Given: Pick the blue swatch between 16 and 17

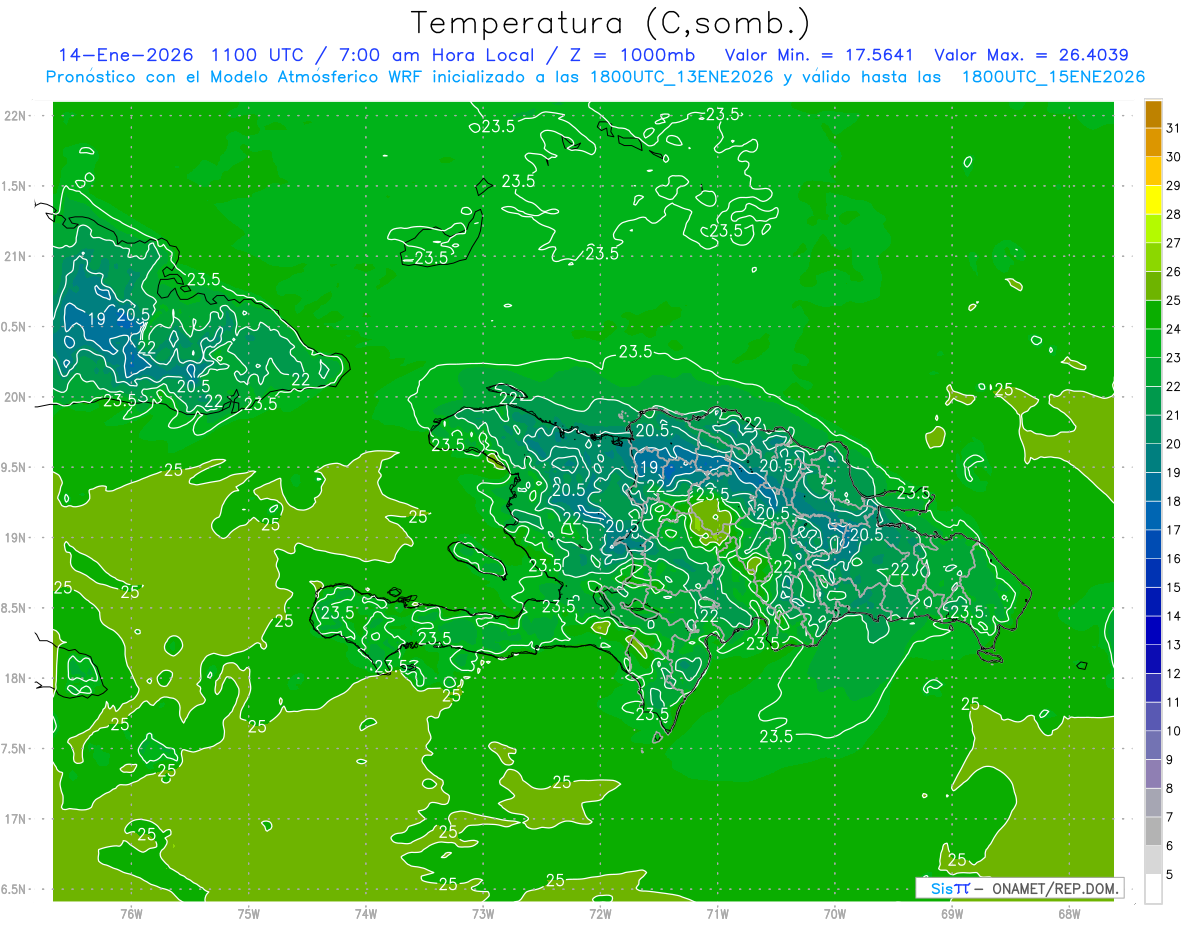Looking at the screenshot, I should [1153, 544].
